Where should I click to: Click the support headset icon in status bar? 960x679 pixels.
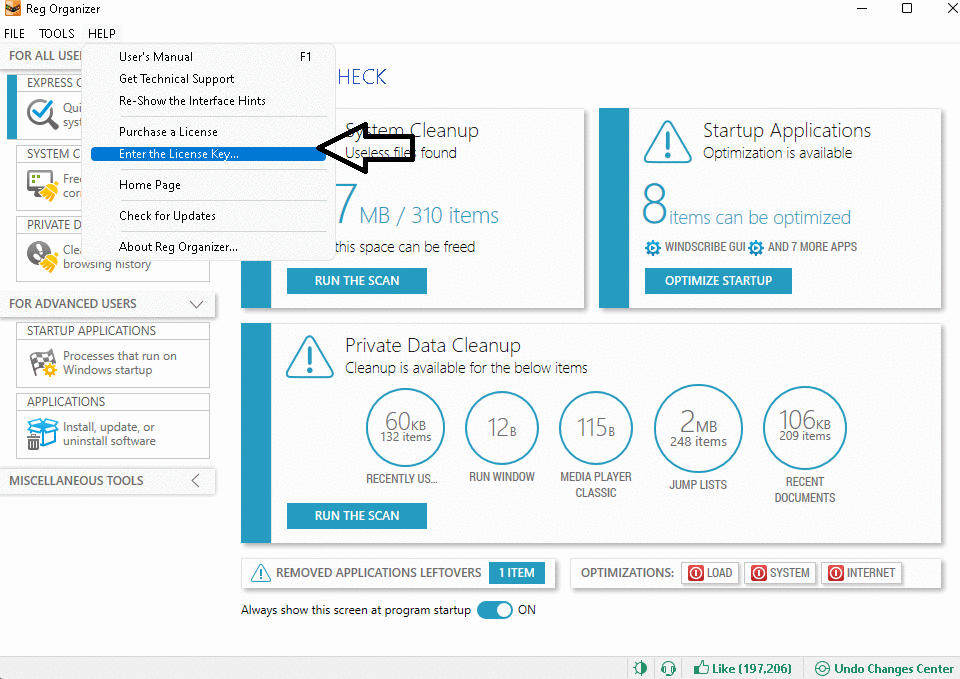coord(669,668)
